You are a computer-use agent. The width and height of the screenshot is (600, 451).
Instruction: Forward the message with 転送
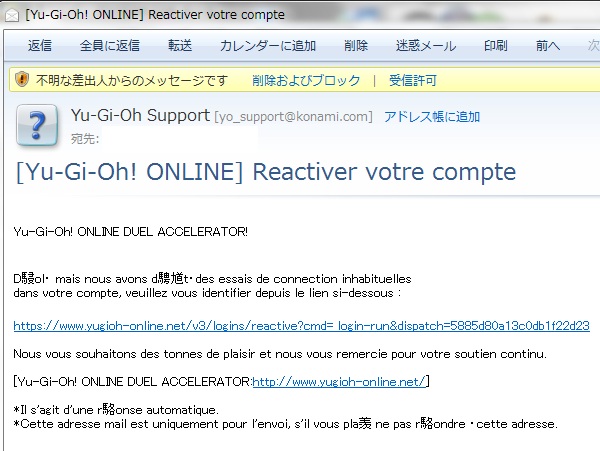coord(180,46)
